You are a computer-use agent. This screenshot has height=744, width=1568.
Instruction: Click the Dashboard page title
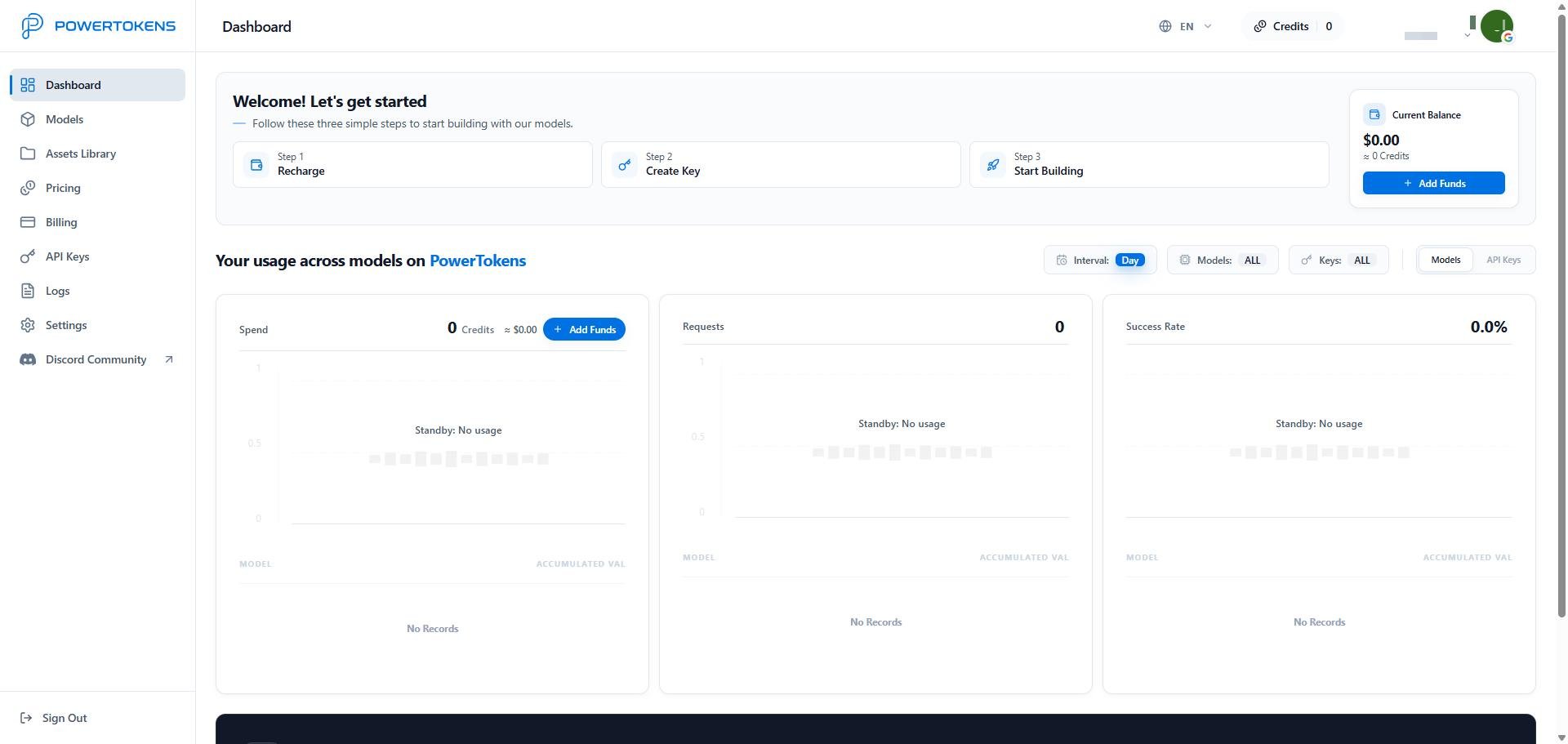point(256,26)
